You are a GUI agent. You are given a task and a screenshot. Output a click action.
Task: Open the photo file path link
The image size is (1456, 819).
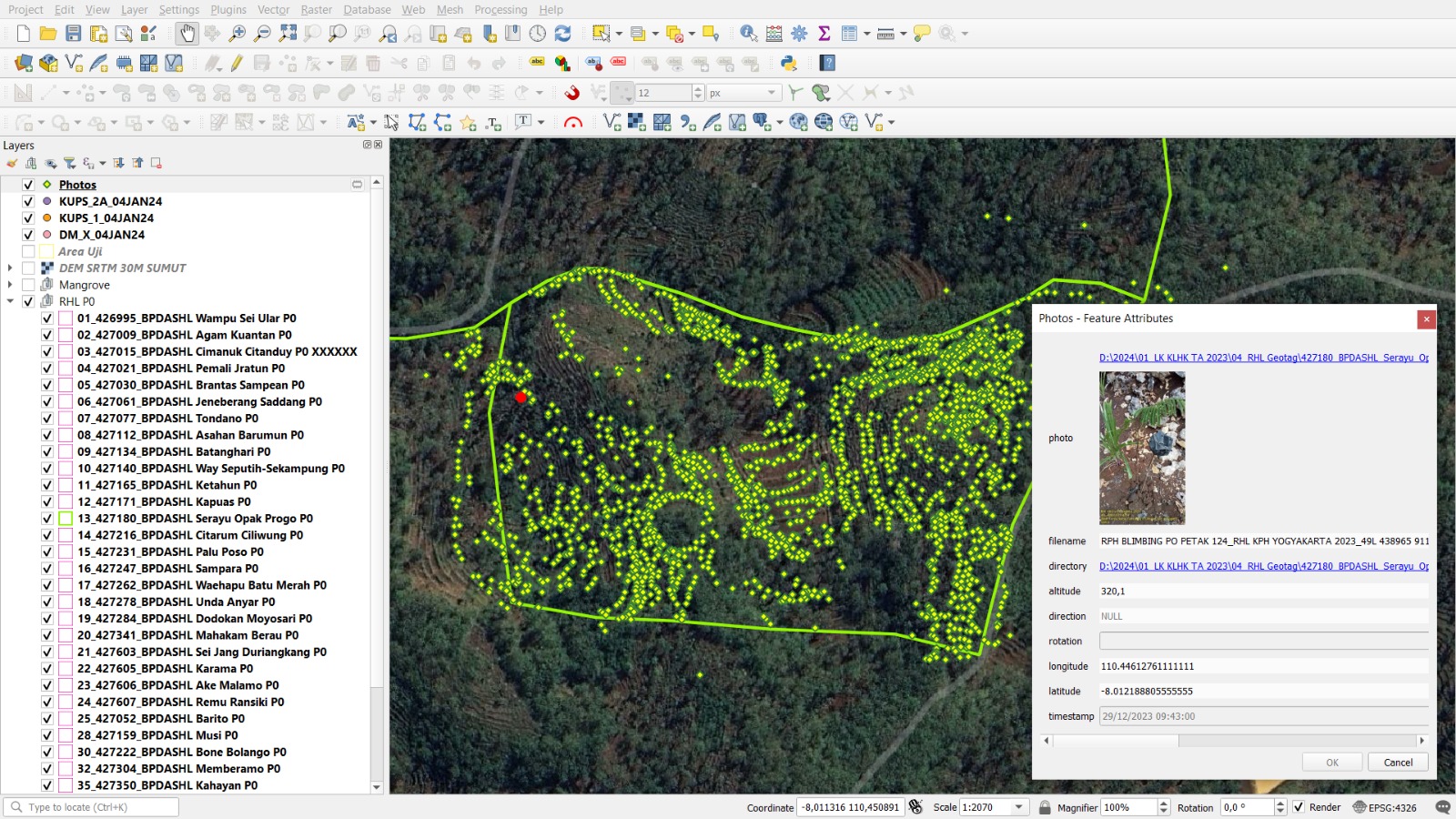click(1263, 358)
